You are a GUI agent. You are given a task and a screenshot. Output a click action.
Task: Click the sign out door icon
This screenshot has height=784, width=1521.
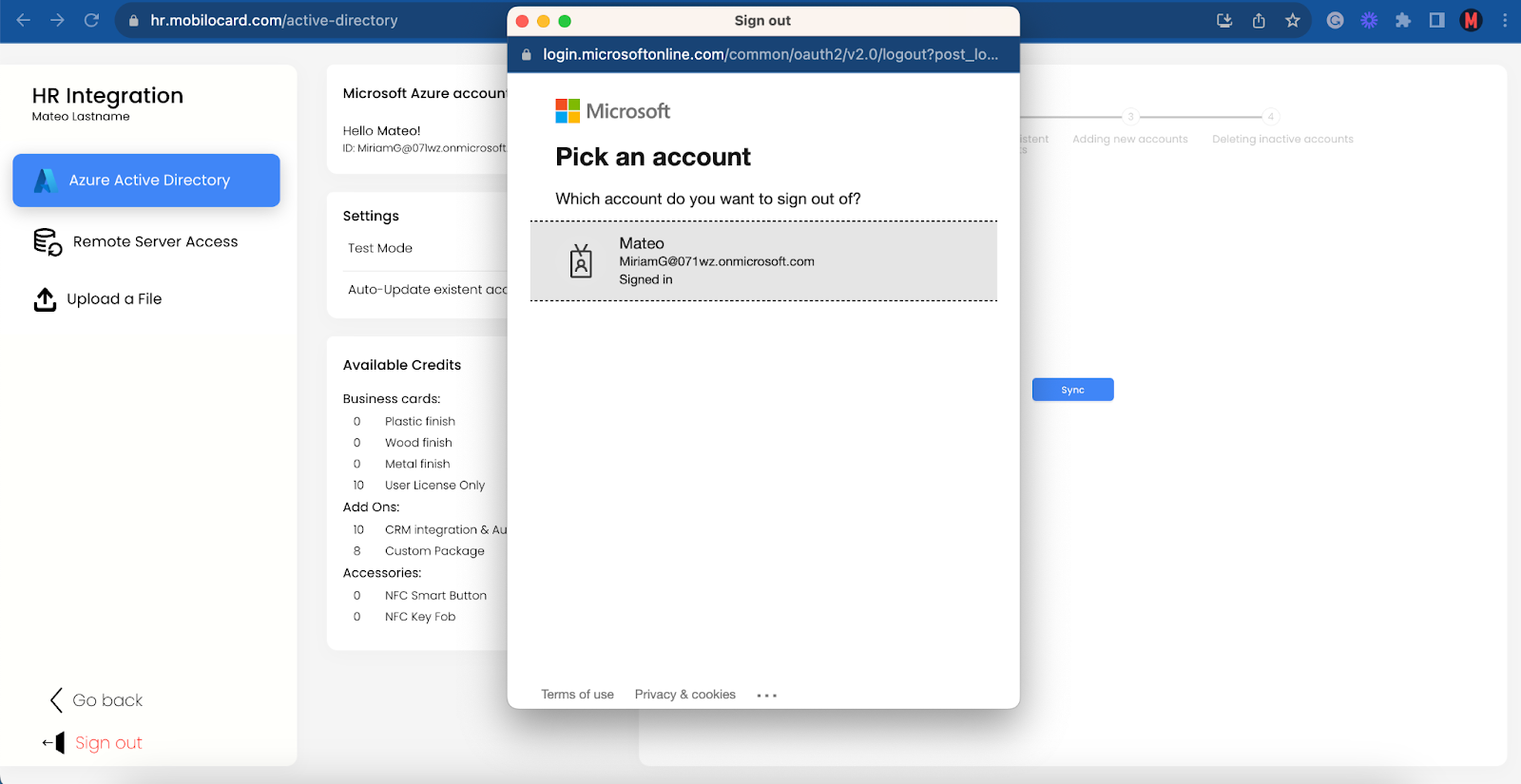[54, 743]
